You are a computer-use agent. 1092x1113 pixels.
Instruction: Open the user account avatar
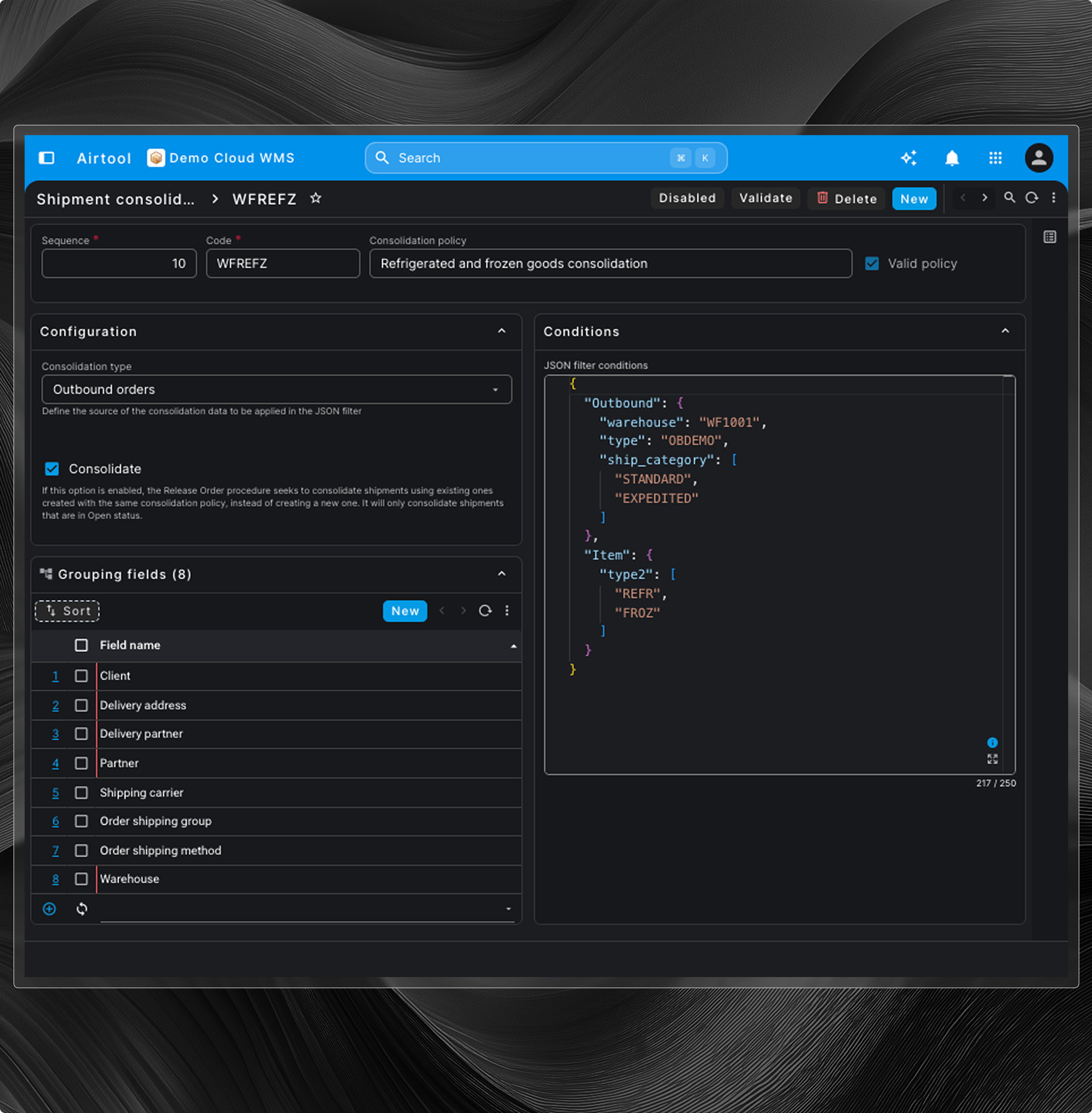1039,158
